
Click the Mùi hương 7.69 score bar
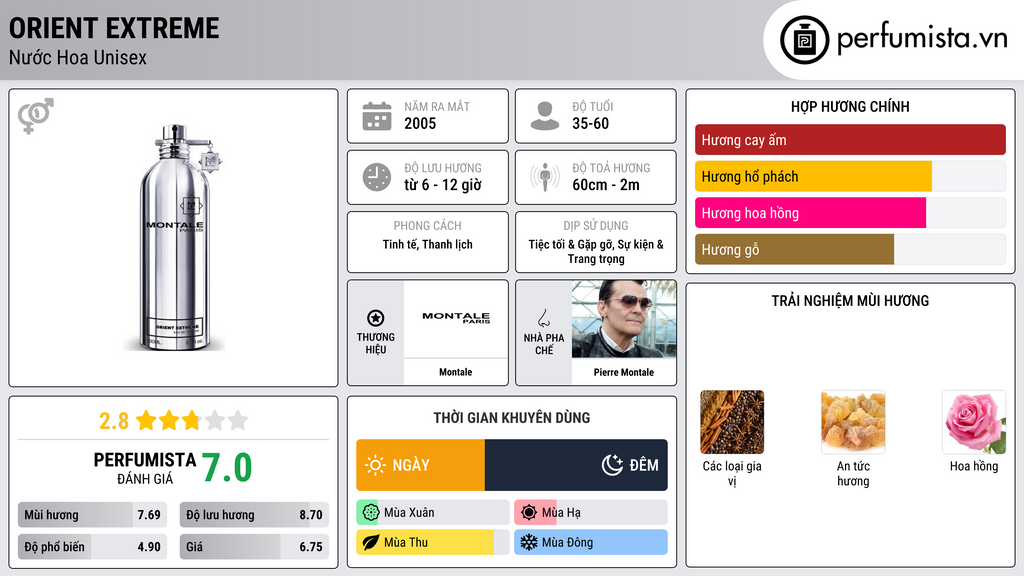point(93,515)
